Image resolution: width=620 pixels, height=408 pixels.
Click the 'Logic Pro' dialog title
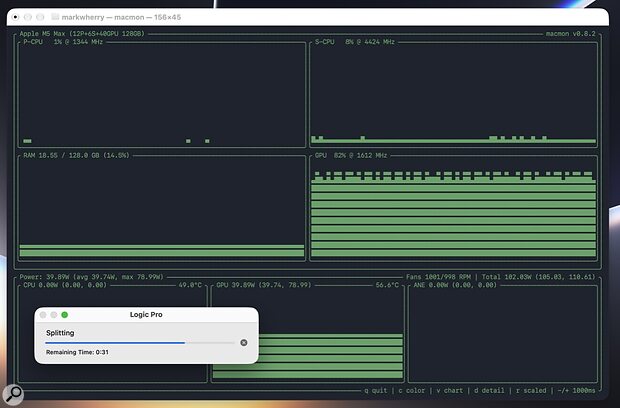click(x=146, y=314)
